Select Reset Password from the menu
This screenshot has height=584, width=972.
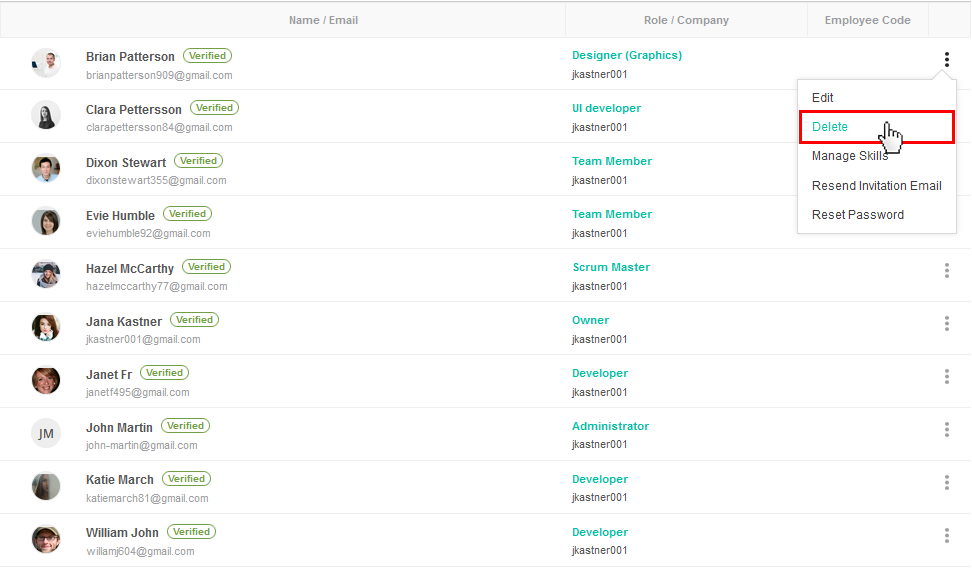858,215
